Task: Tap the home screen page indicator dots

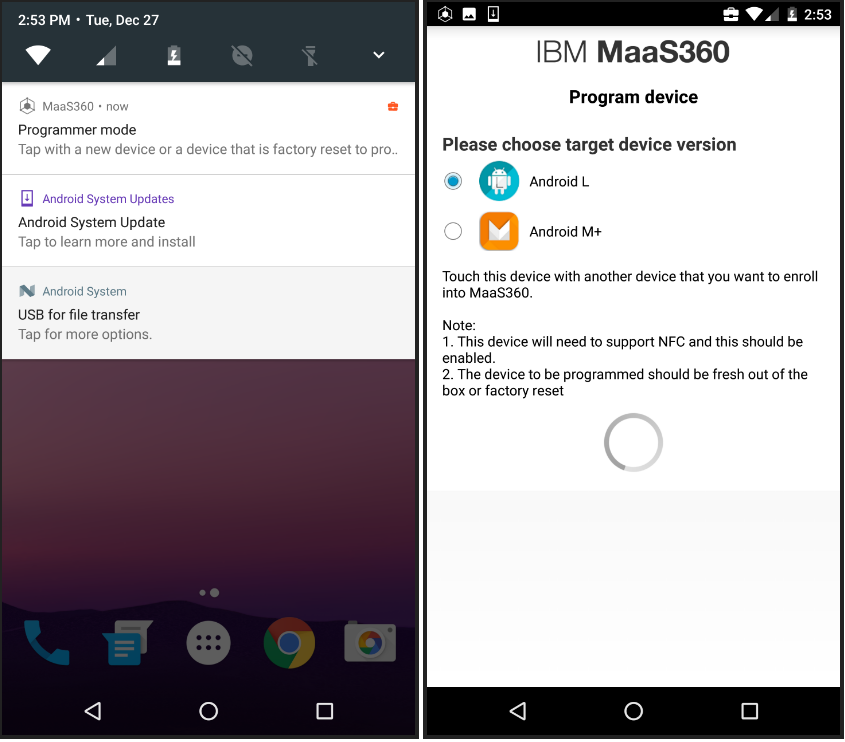Action: click(209, 592)
